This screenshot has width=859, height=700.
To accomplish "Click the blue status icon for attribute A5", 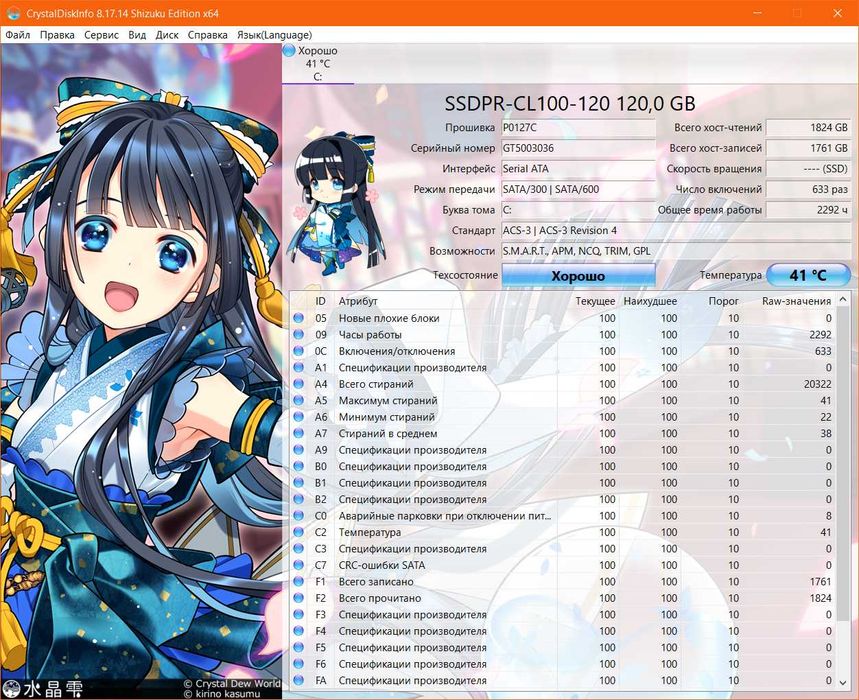I will (x=299, y=400).
